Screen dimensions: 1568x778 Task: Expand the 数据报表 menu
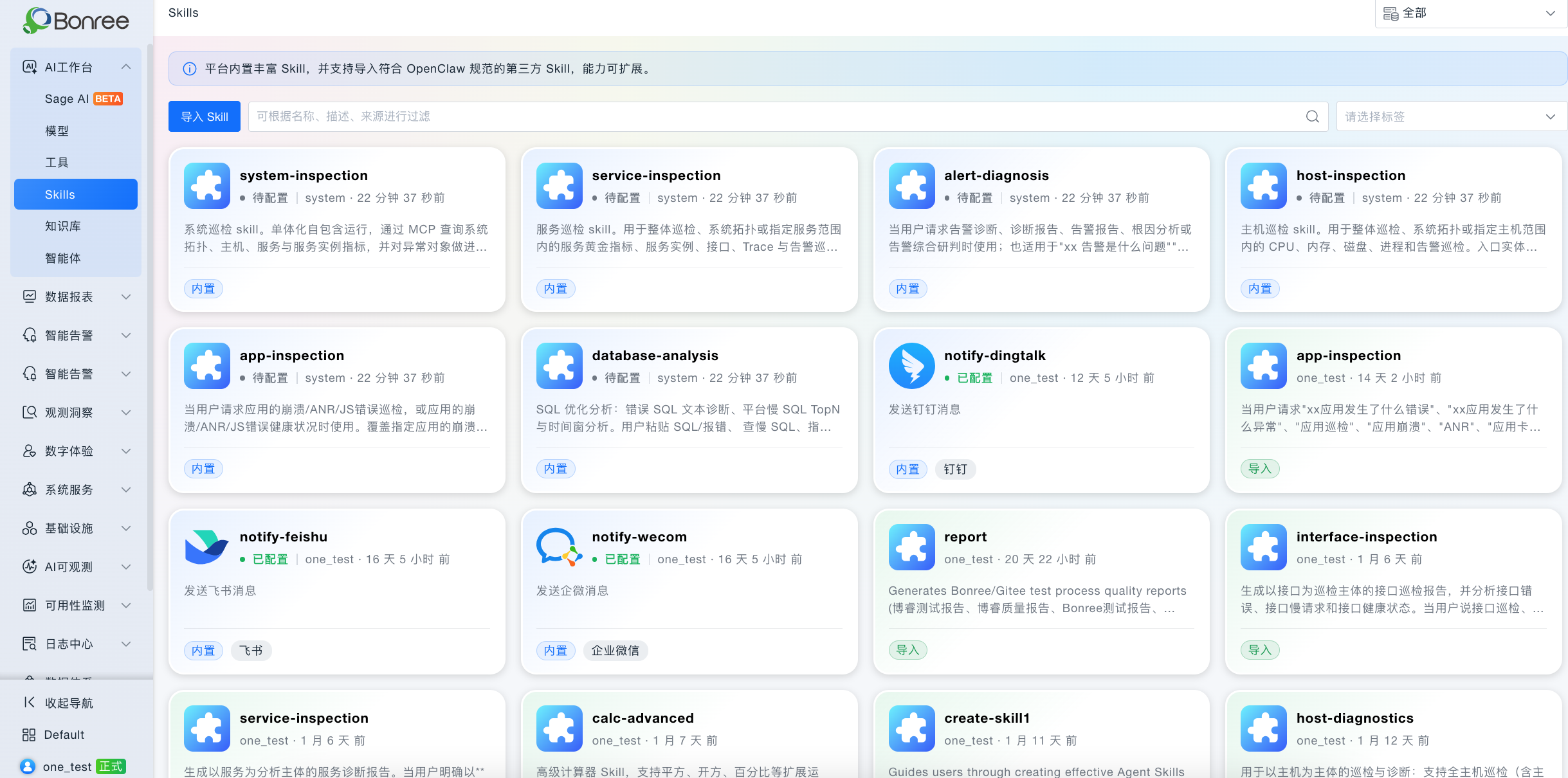pyautogui.click(x=76, y=296)
